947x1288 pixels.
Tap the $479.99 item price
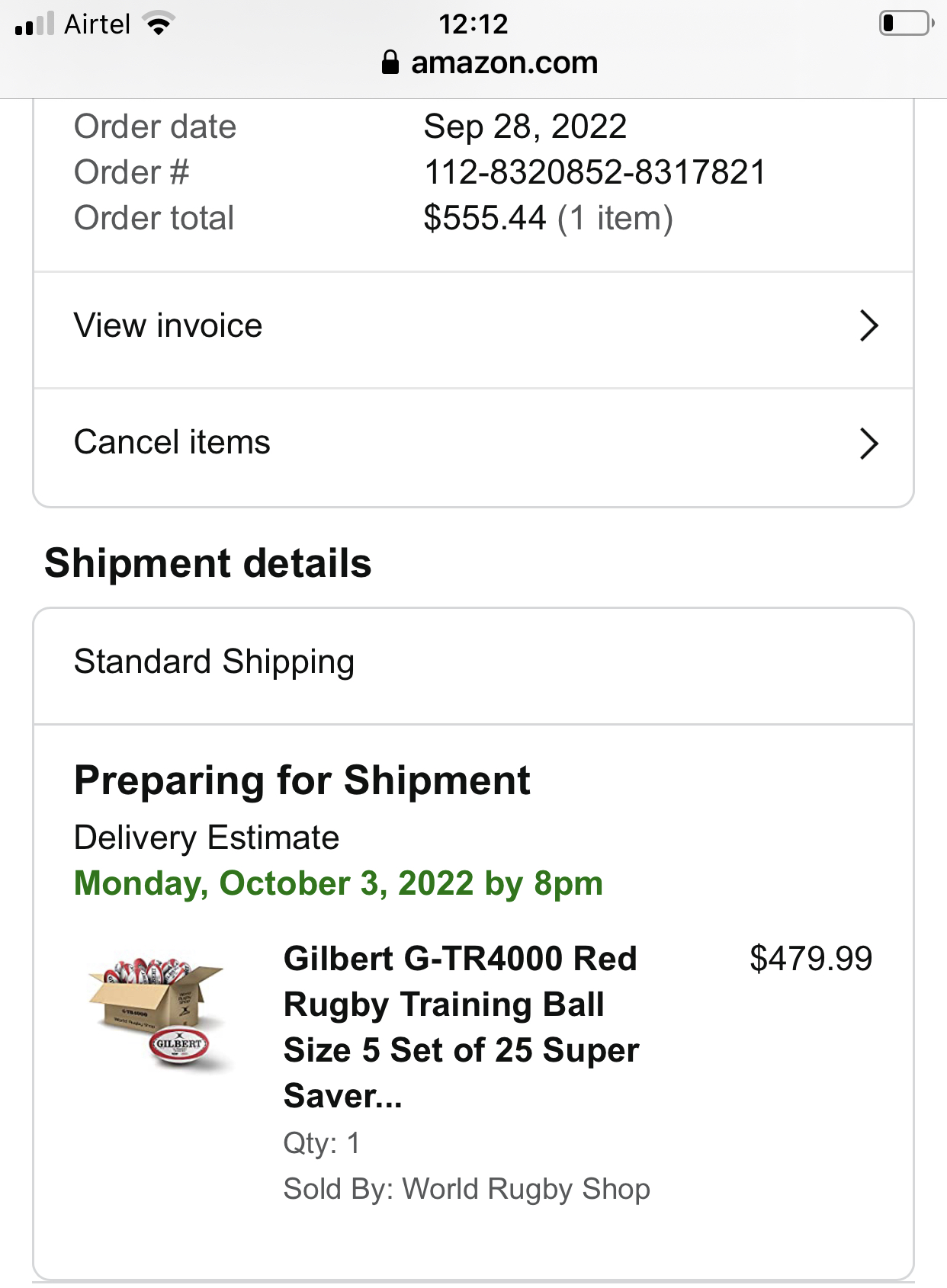(x=811, y=959)
